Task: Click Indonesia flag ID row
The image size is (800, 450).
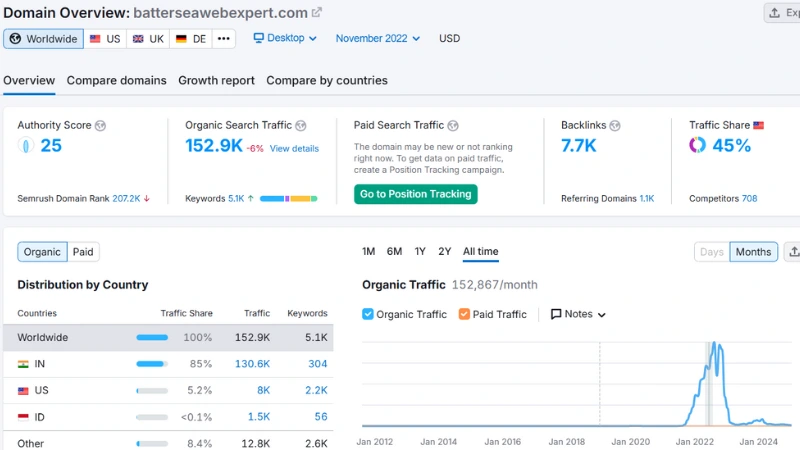Action: [168, 417]
